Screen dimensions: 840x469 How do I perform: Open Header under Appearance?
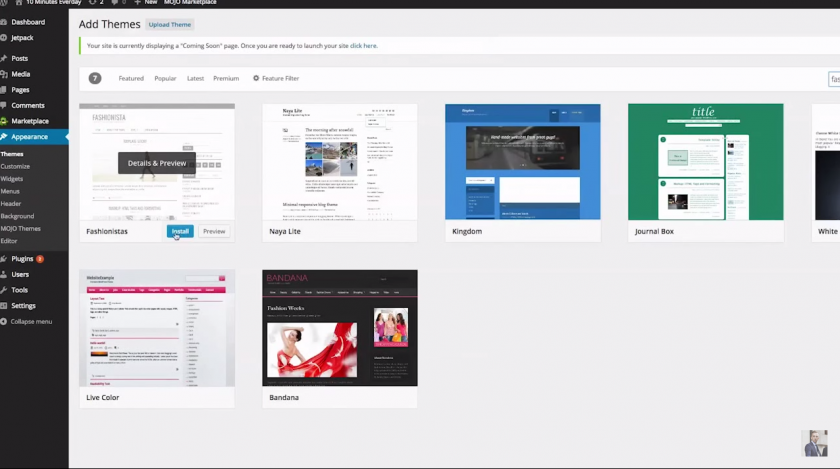pos(11,204)
